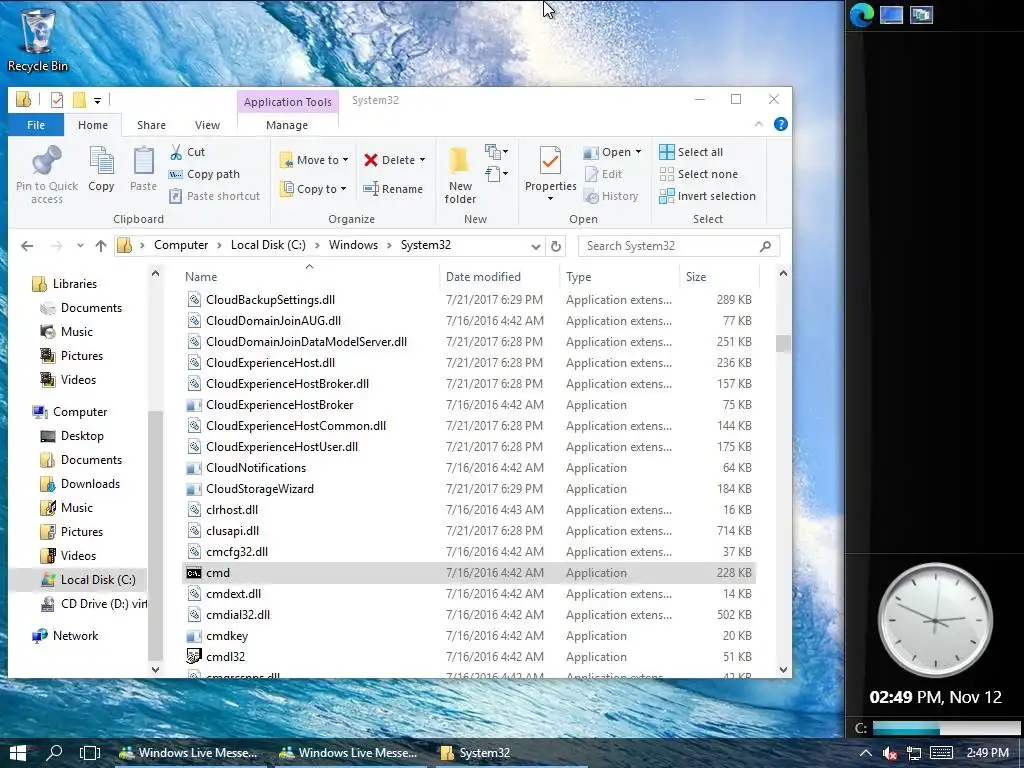Click navigation pane scrollbar thumb

[155, 536]
